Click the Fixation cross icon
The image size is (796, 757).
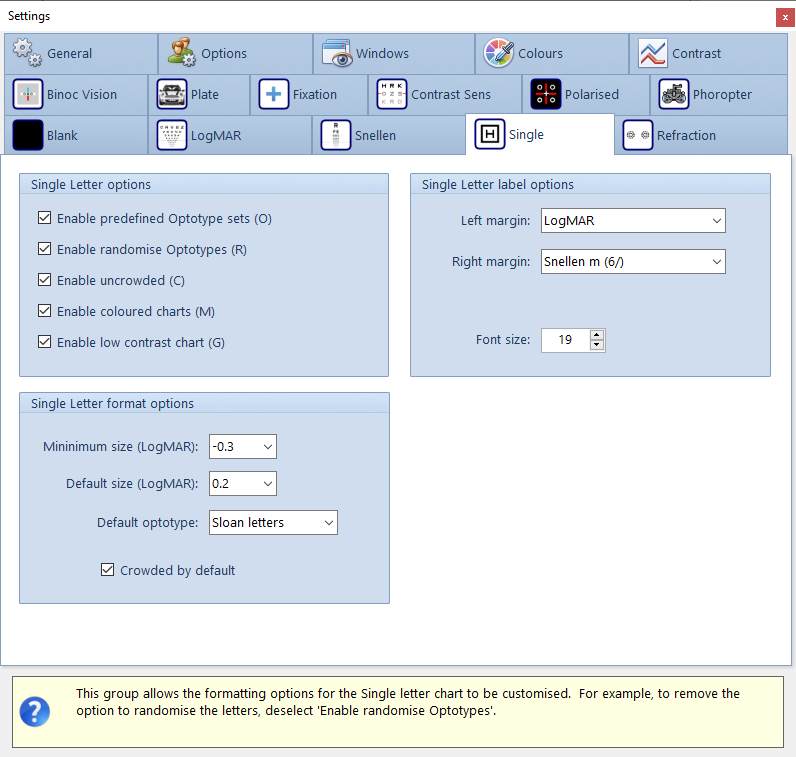tap(273, 94)
